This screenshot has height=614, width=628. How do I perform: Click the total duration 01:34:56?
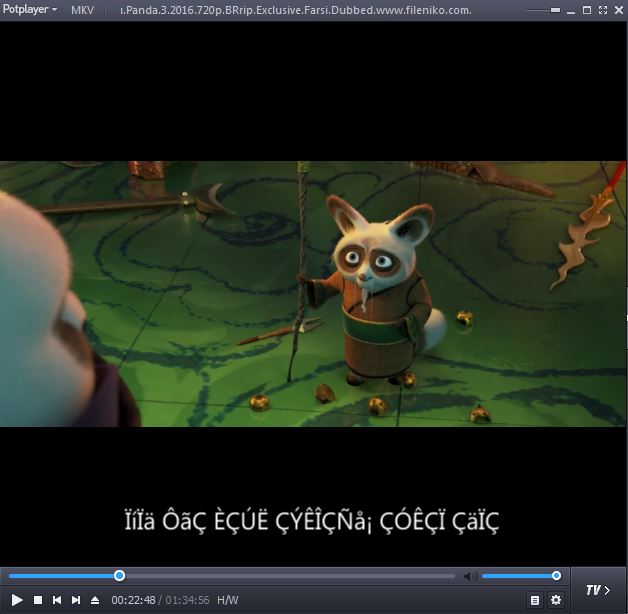[187, 600]
